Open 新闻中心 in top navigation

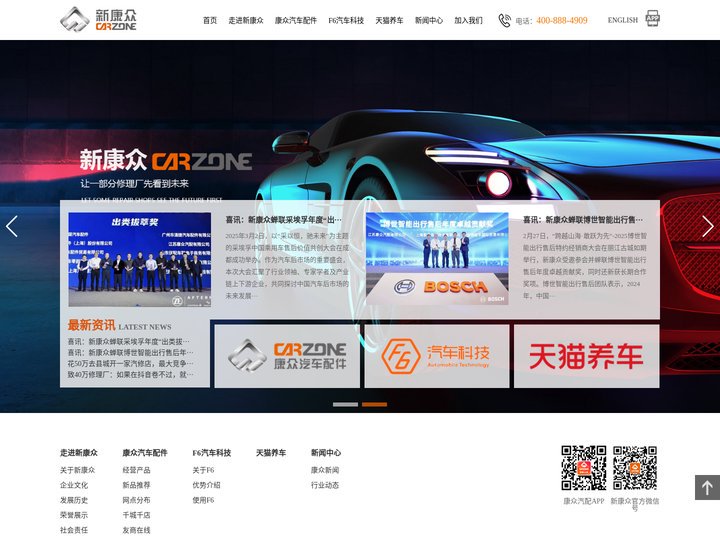[429, 20]
